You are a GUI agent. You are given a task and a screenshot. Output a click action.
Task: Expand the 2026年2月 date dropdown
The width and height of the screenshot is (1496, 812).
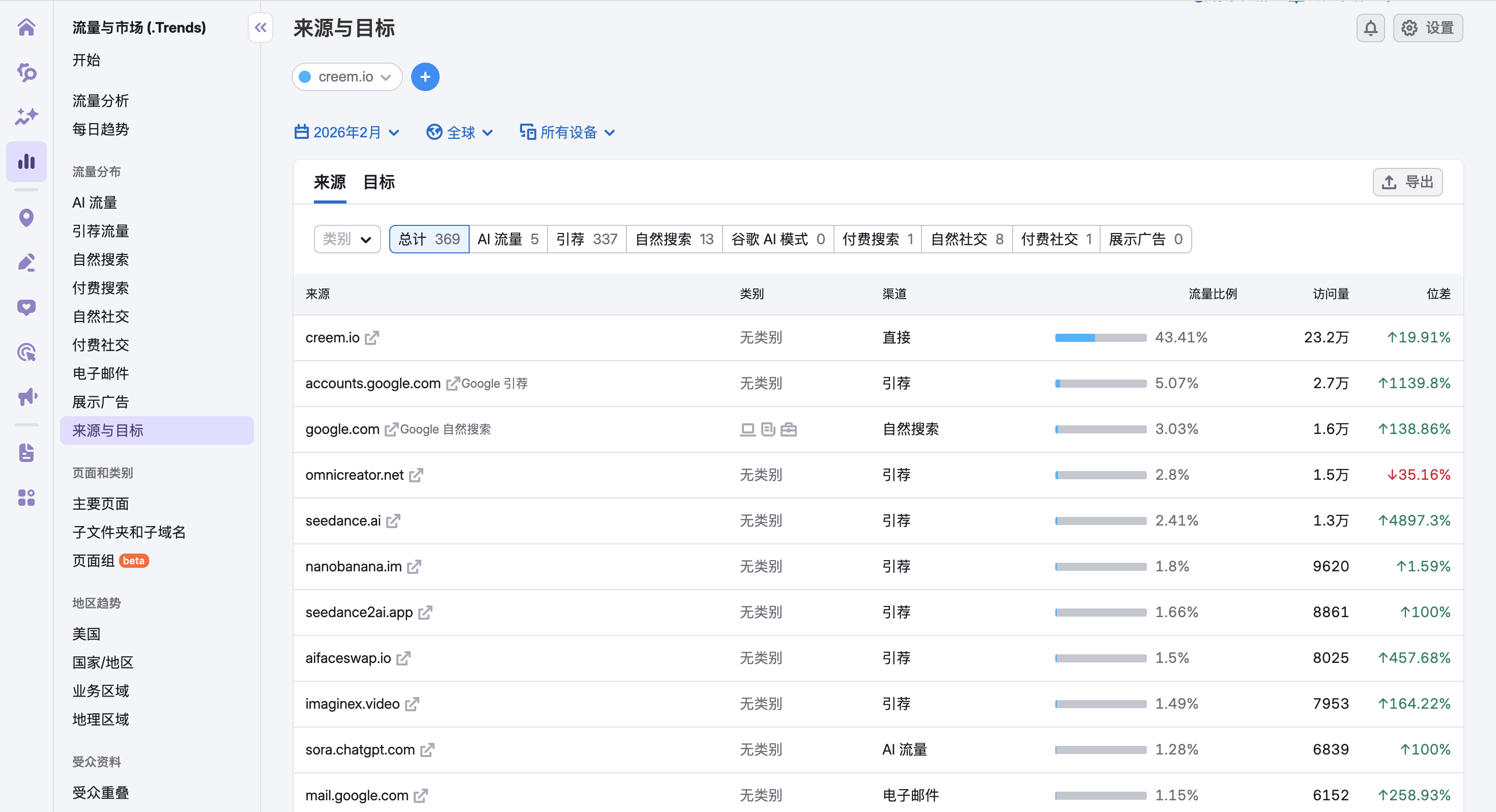pyautogui.click(x=347, y=132)
